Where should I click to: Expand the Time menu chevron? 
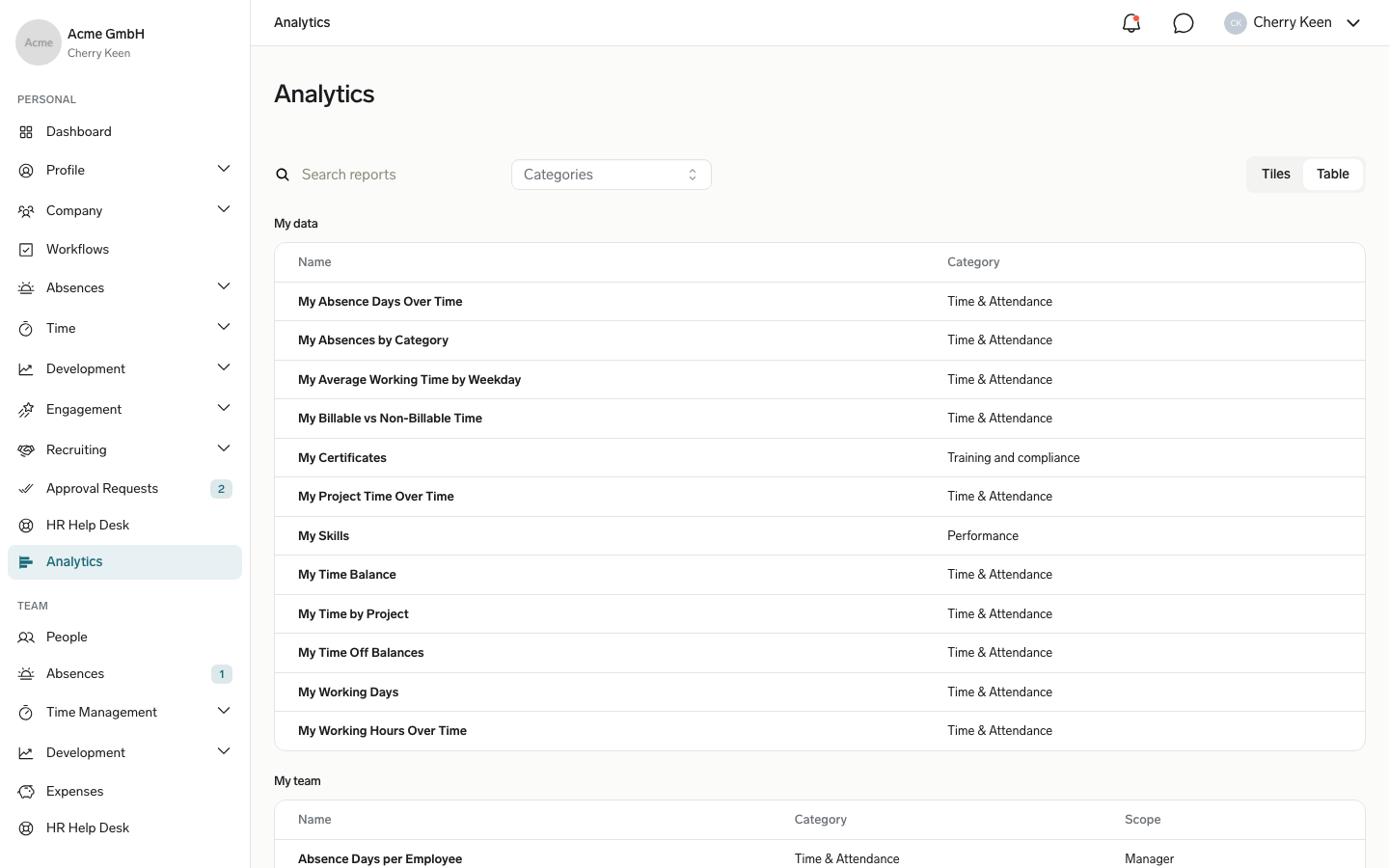224,327
